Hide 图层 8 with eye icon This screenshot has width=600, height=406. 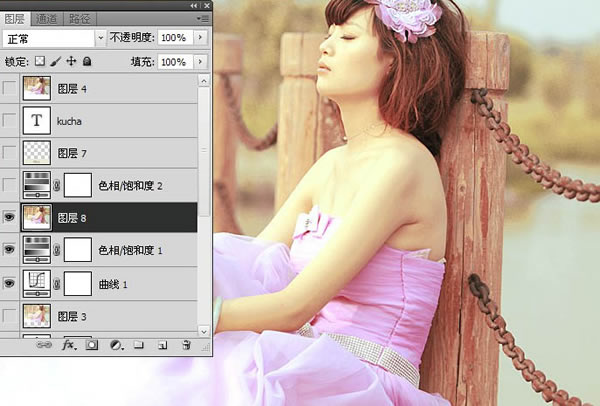point(9,217)
